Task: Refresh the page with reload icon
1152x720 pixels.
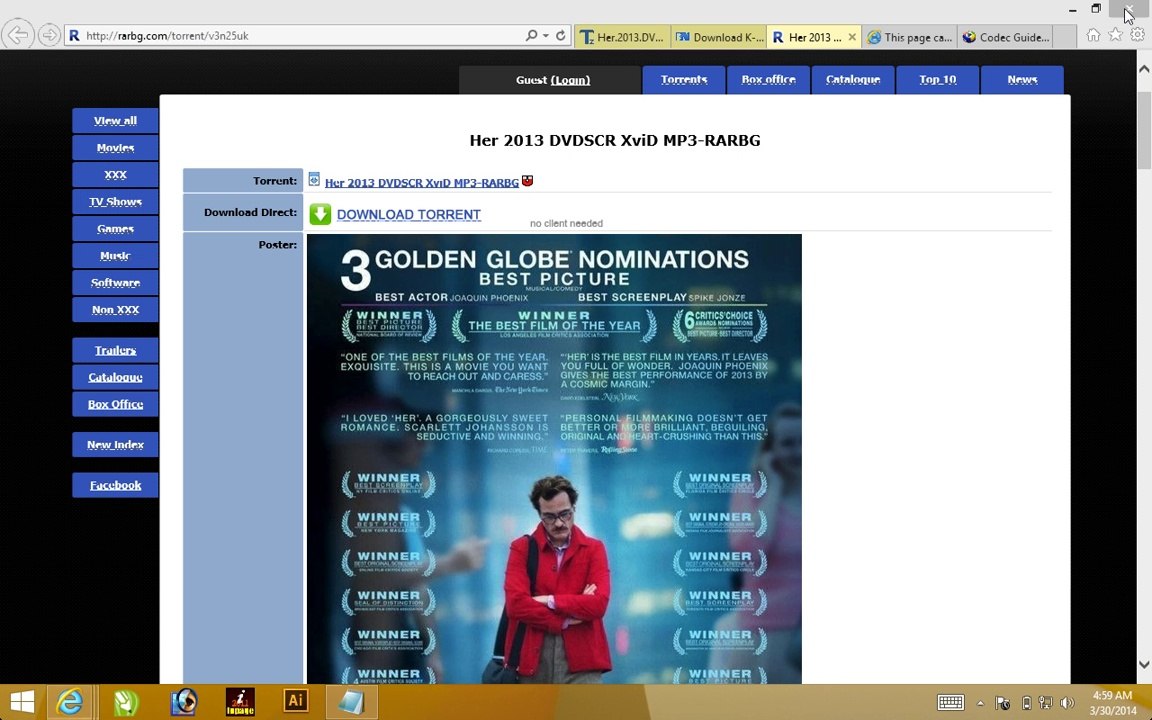Action: tap(561, 35)
